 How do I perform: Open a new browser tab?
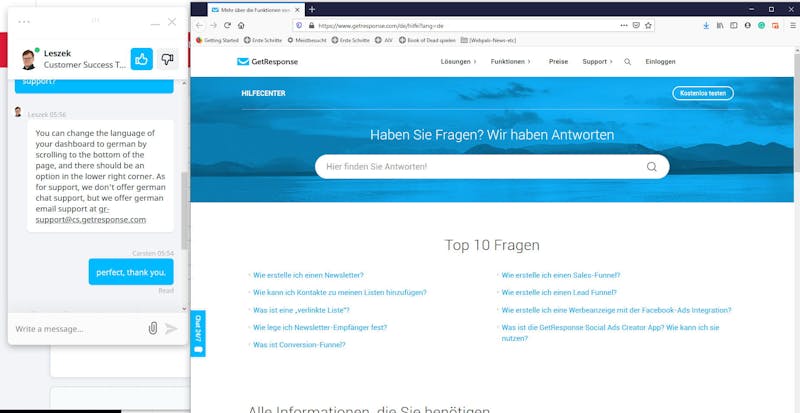pos(312,9)
